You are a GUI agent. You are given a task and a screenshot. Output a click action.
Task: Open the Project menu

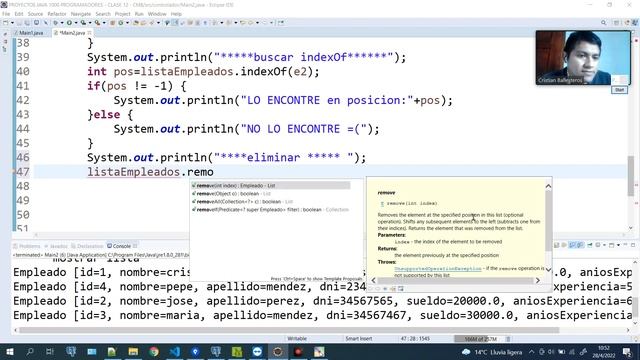[122, 14]
